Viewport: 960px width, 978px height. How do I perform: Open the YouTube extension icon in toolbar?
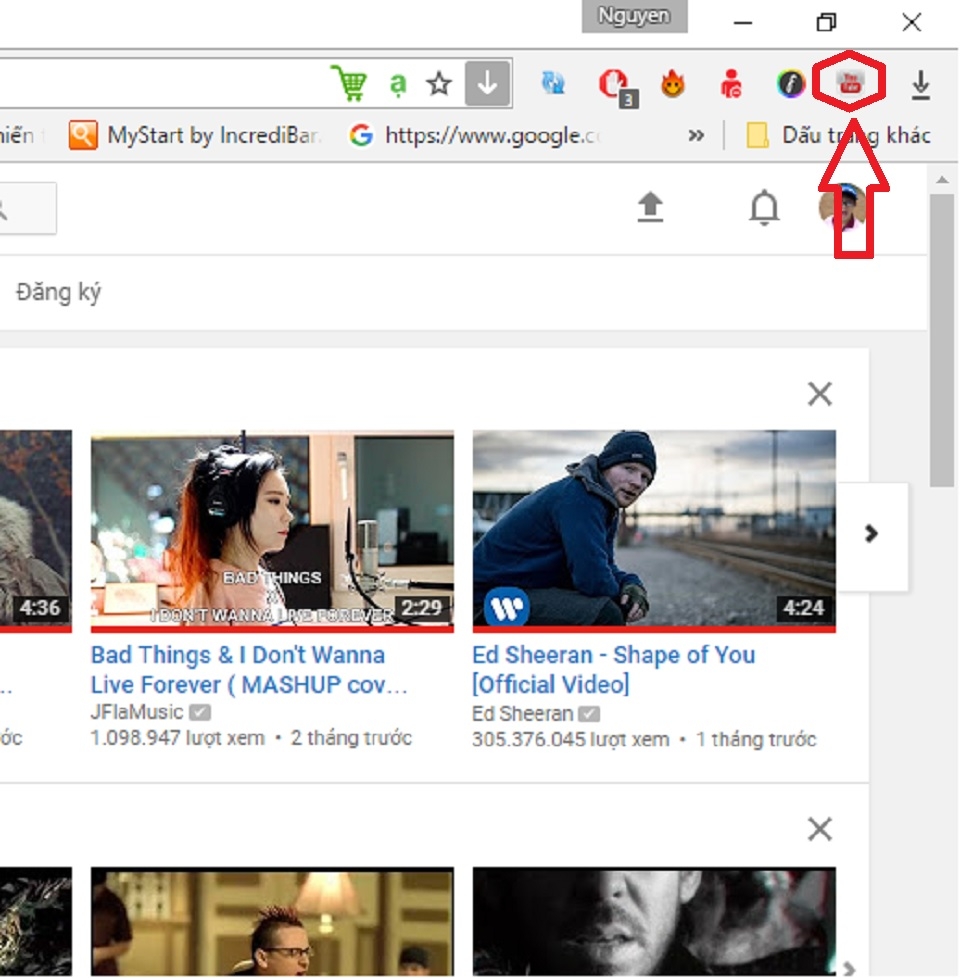[850, 82]
